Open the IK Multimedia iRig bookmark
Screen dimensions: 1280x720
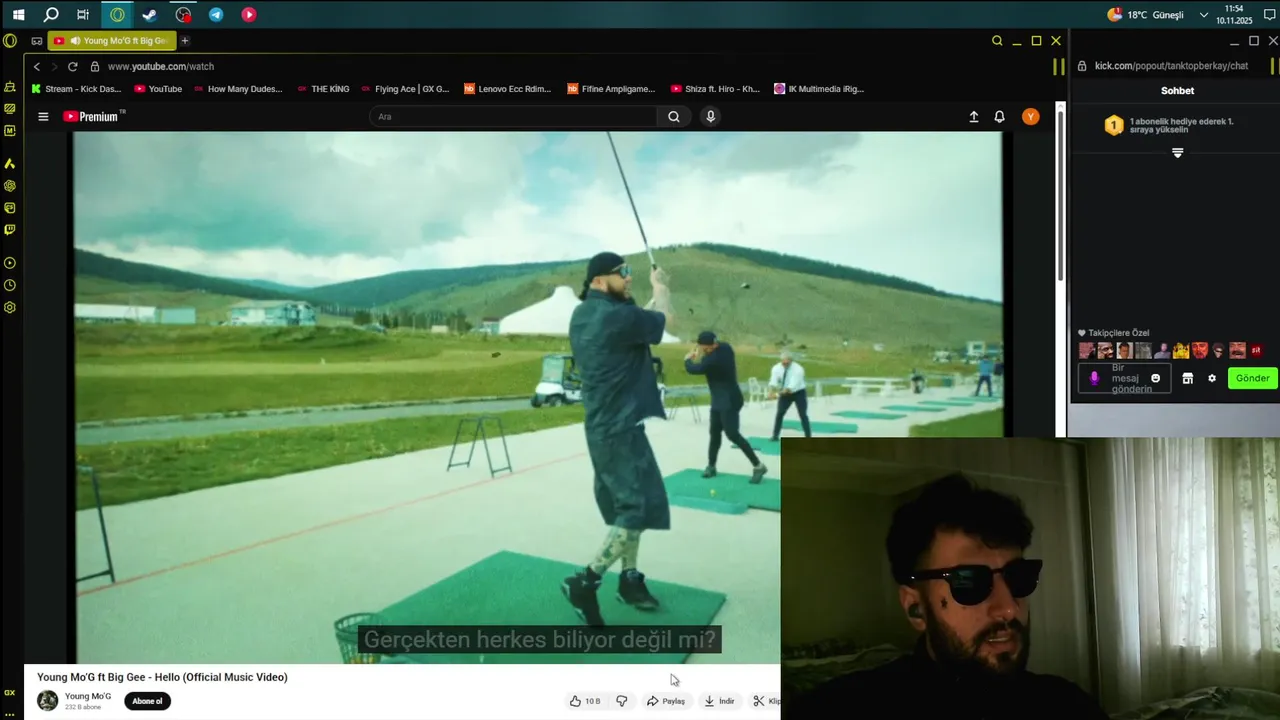pyautogui.click(x=819, y=89)
